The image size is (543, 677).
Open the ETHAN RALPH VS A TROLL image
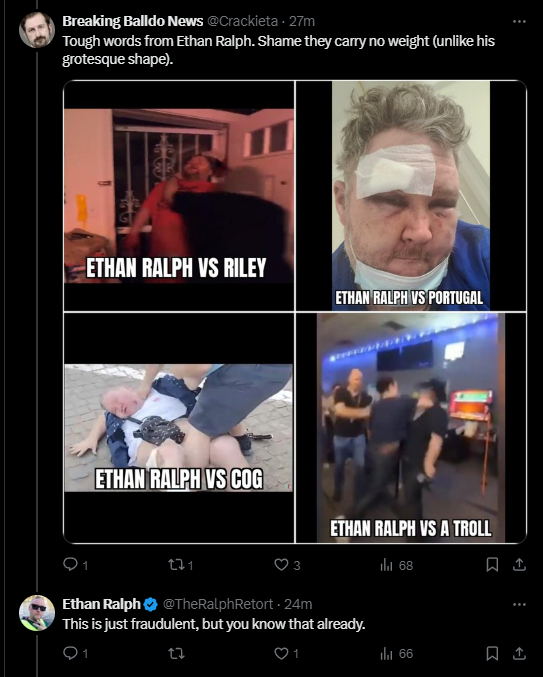pos(411,428)
